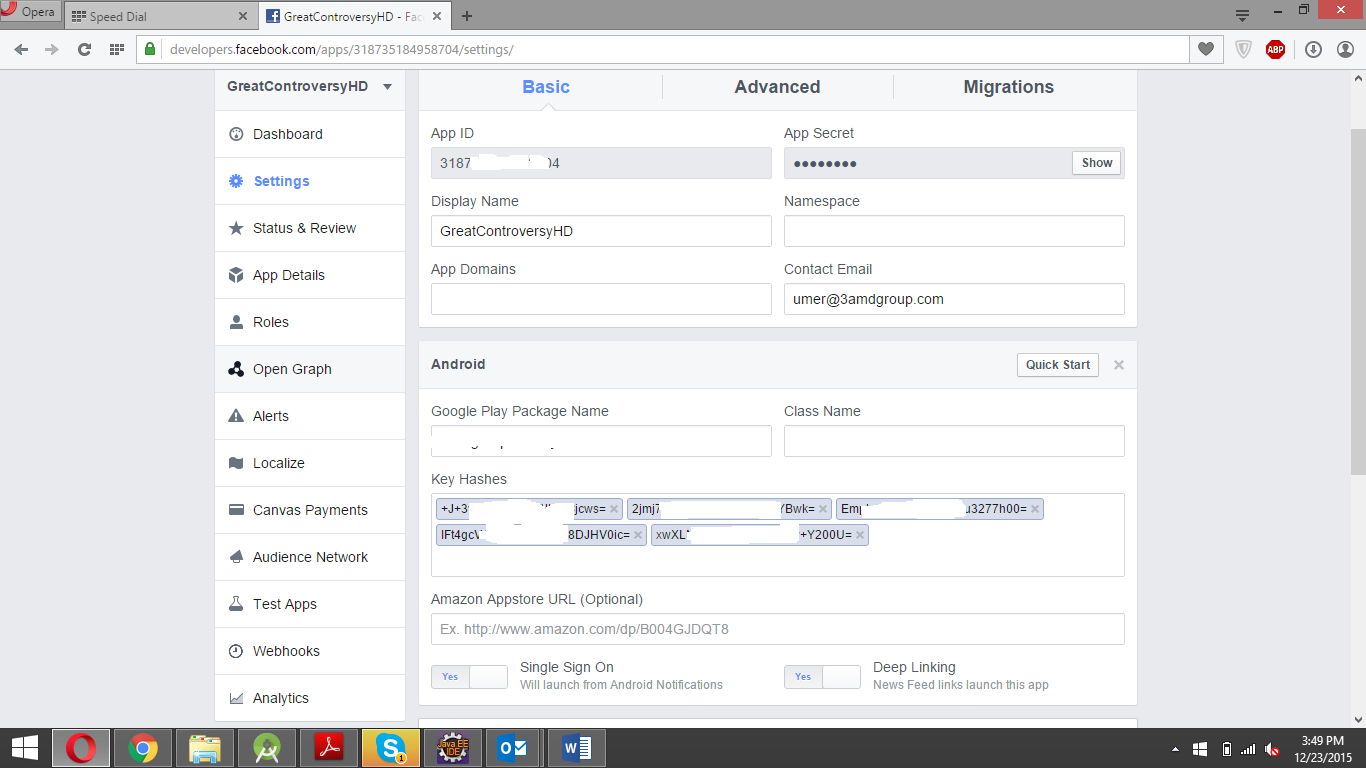Screen dimensions: 1366x768
Task: Remove key hash ending 3277h00=
Action: [x=1035, y=509]
